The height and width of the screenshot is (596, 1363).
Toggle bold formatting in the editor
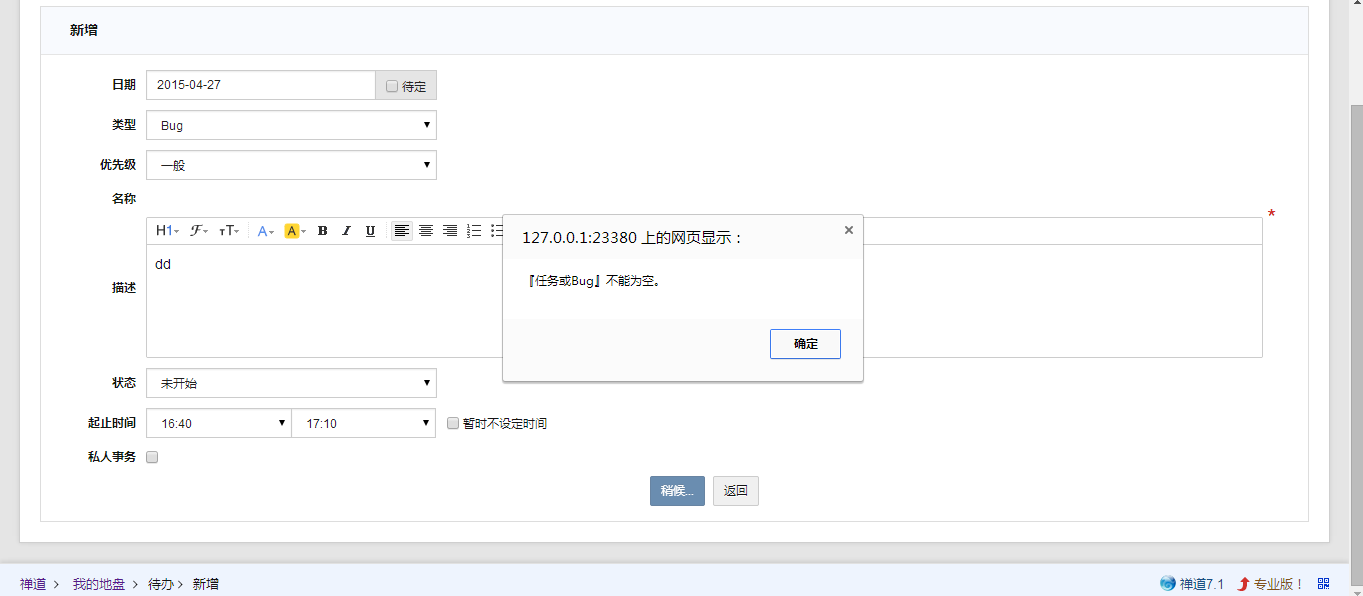[x=322, y=231]
